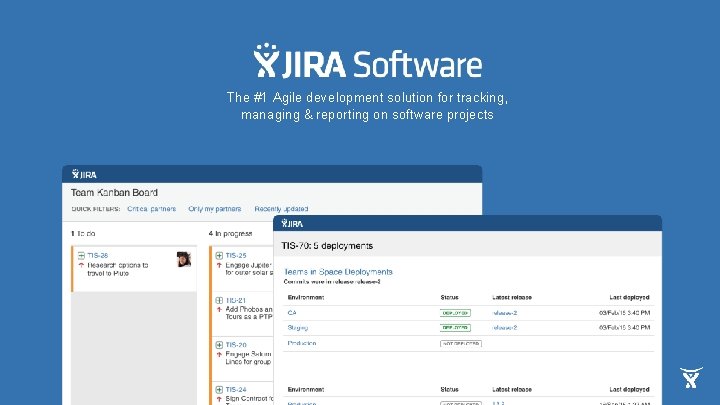Click the issue type icon beside TIS-25
The height and width of the screenshot is (405, 720).
[x=219, y=255]
